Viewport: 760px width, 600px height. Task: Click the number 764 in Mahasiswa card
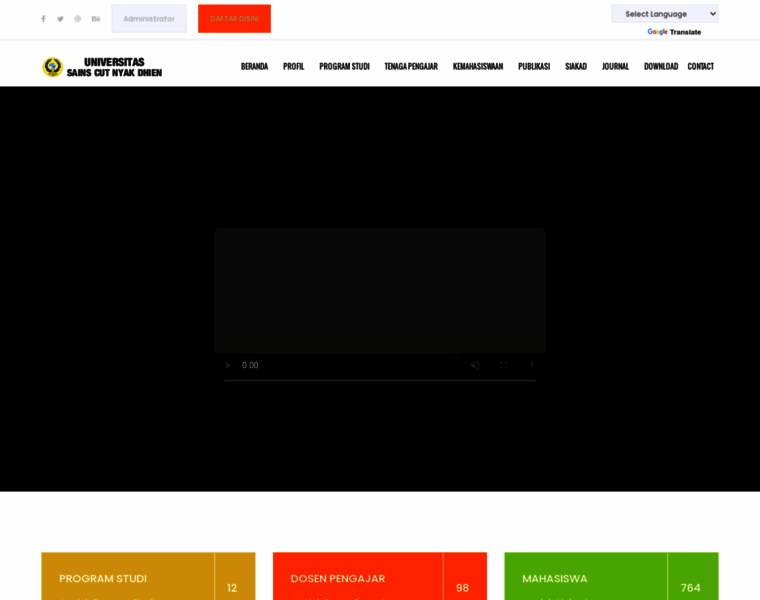point(690,588)
